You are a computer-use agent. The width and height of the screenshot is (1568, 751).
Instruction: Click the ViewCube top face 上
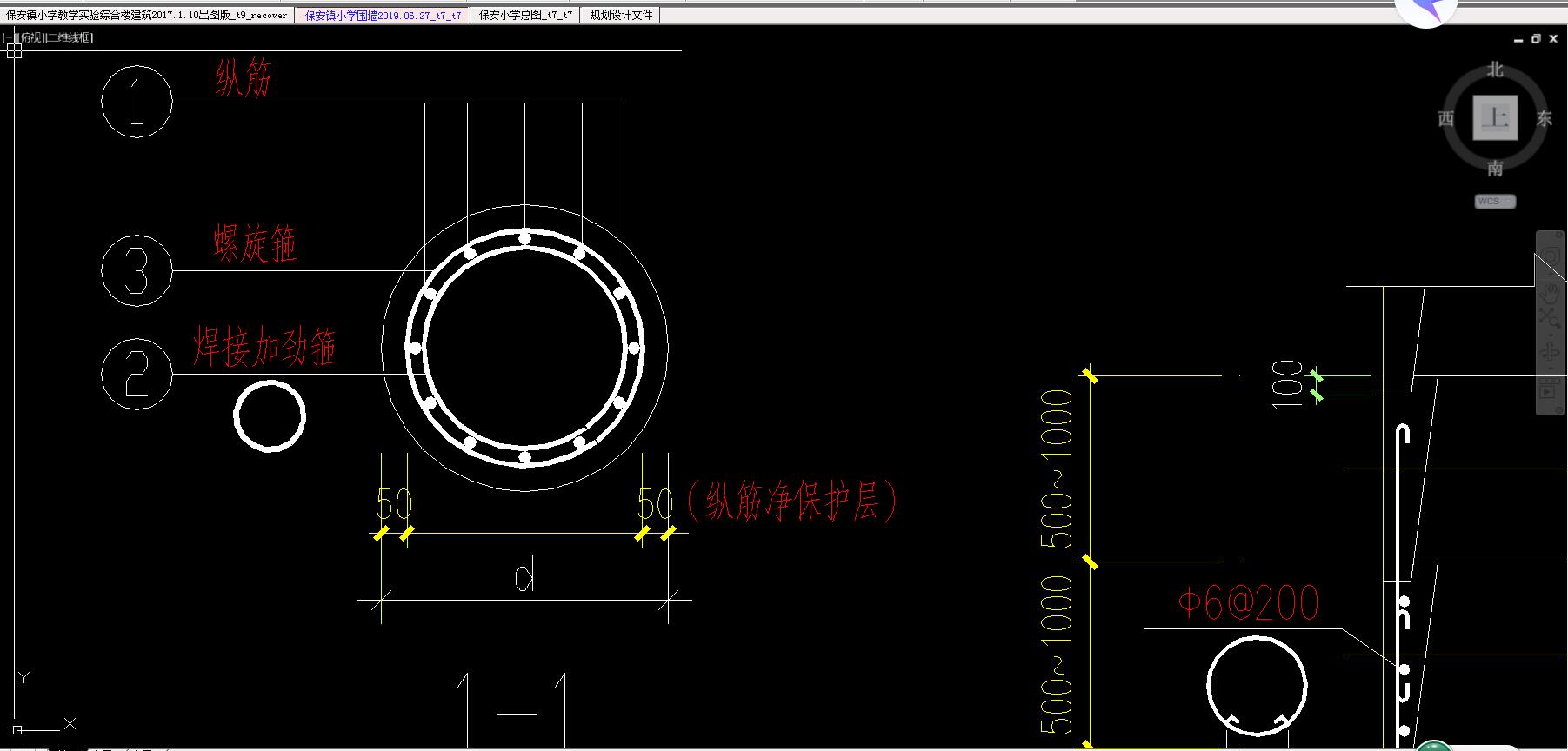pos(1495,118)
